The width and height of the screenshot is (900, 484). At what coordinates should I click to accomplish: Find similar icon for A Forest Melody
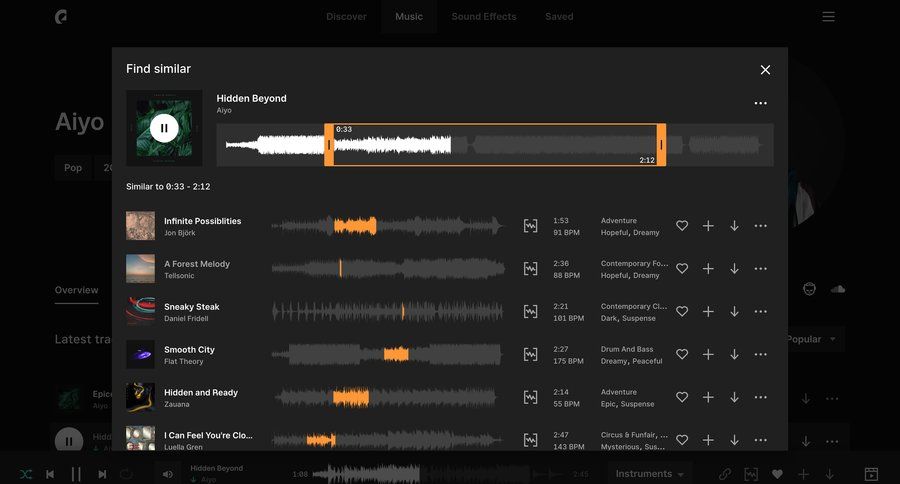(x=531, y=269)
